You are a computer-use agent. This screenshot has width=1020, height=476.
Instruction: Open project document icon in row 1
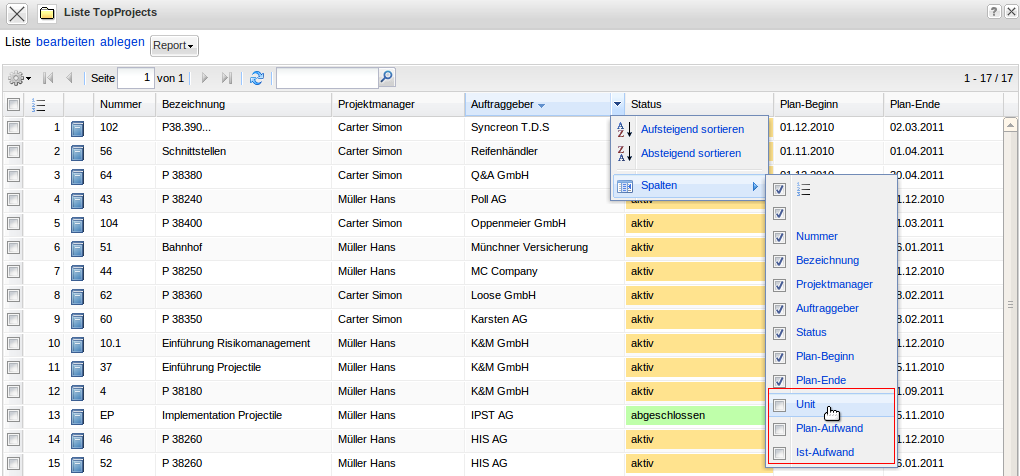(x=78, y=129)
